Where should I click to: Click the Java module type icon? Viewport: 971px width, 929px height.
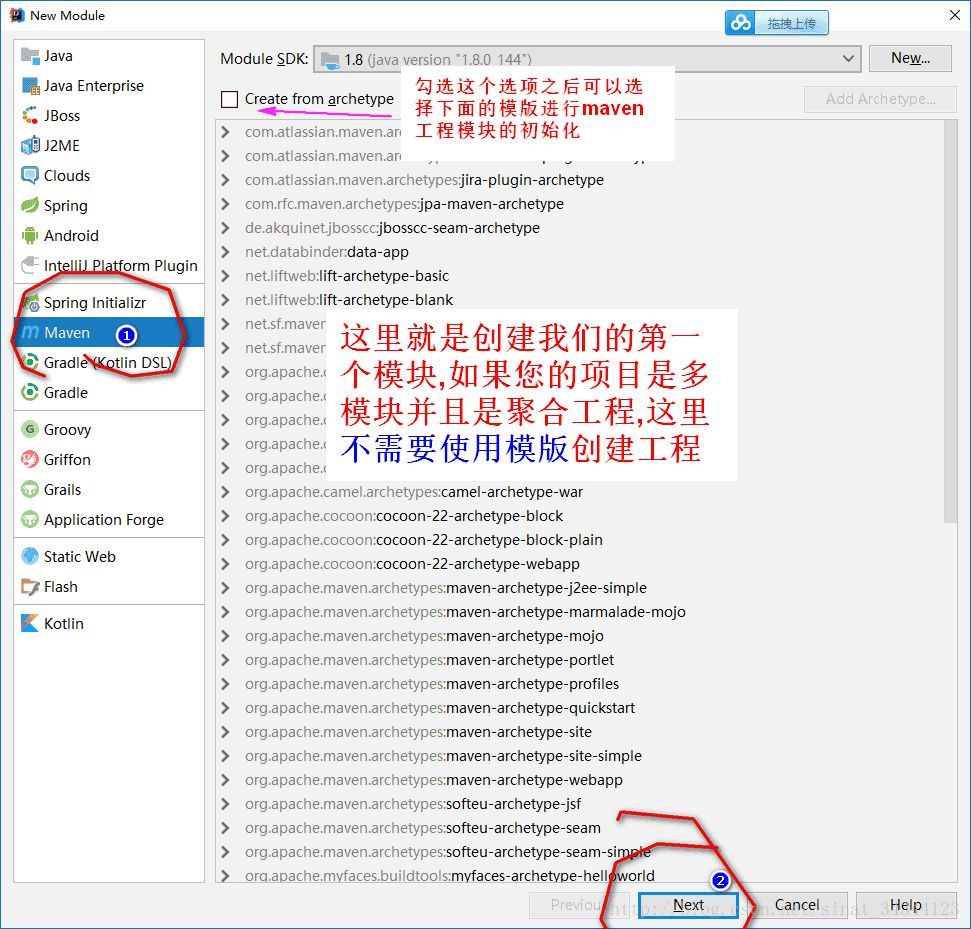[x=30, y=56]
